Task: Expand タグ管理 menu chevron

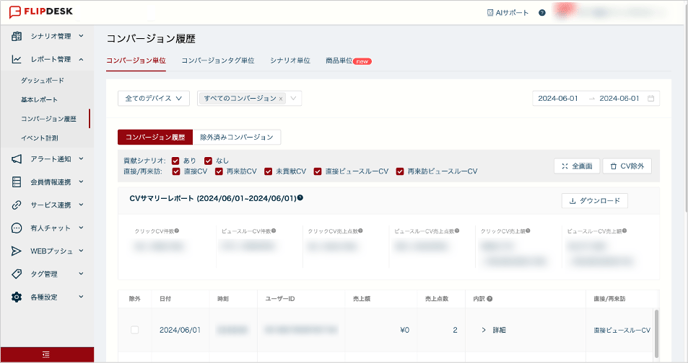Action: (81, 274)
